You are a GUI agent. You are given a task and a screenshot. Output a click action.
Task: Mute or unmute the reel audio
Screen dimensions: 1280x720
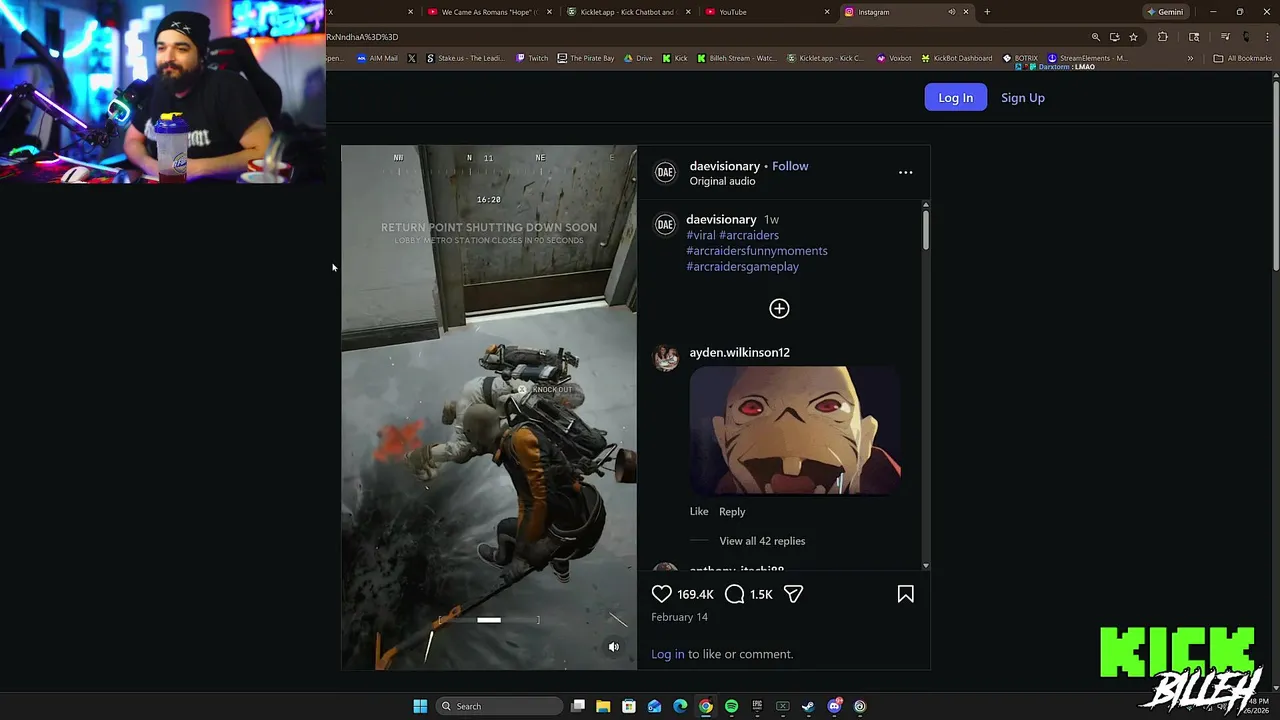pyautogui.click(x=614, y=647)
